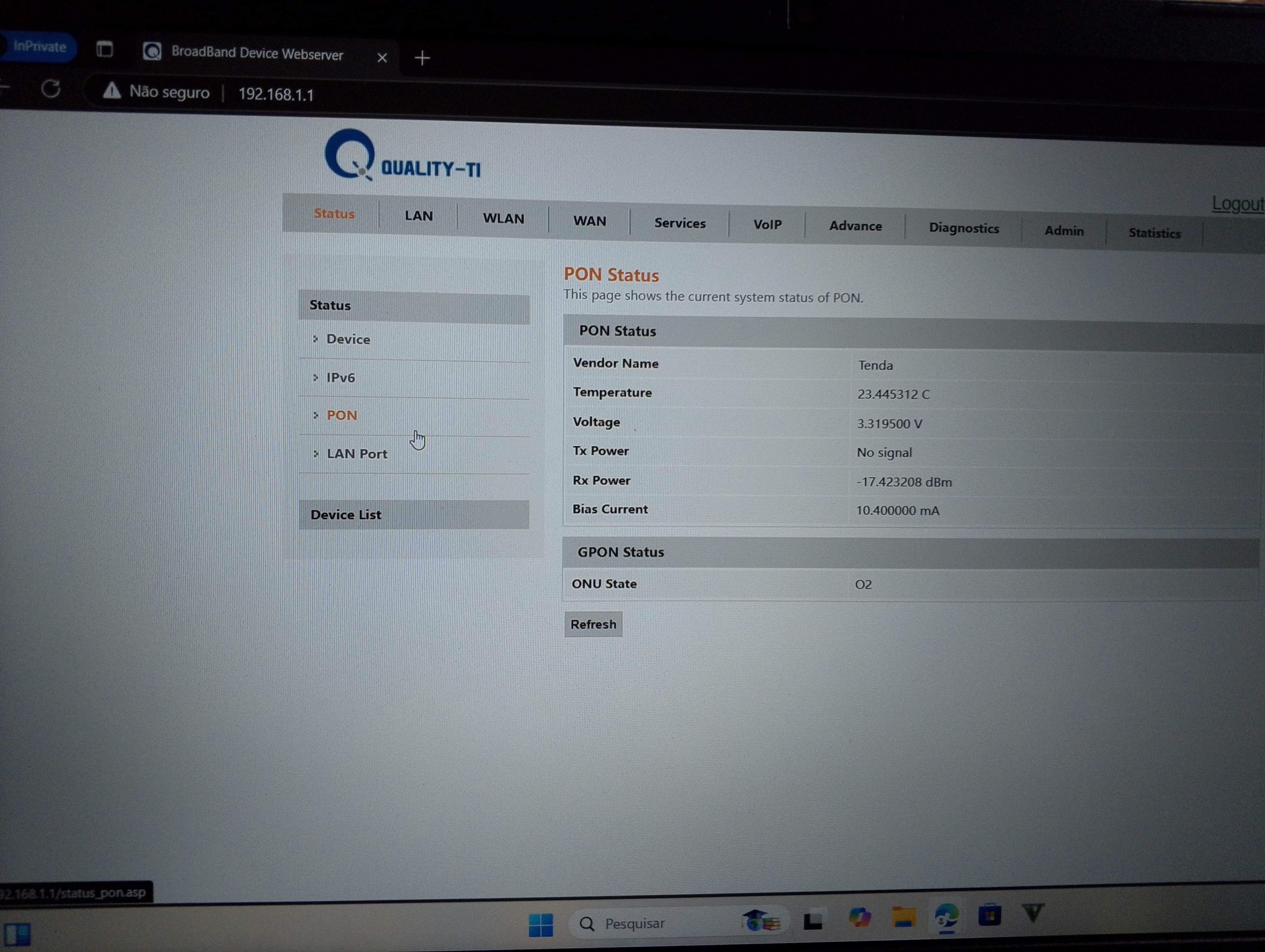Open the Diagnostics tab
The image size is (1265, 952).
[x=964, y=228]
